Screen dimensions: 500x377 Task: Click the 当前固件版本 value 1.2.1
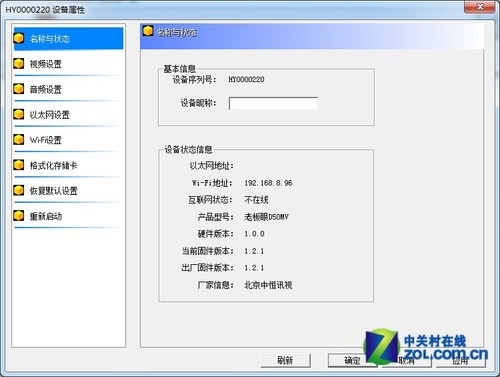[254, 251]
